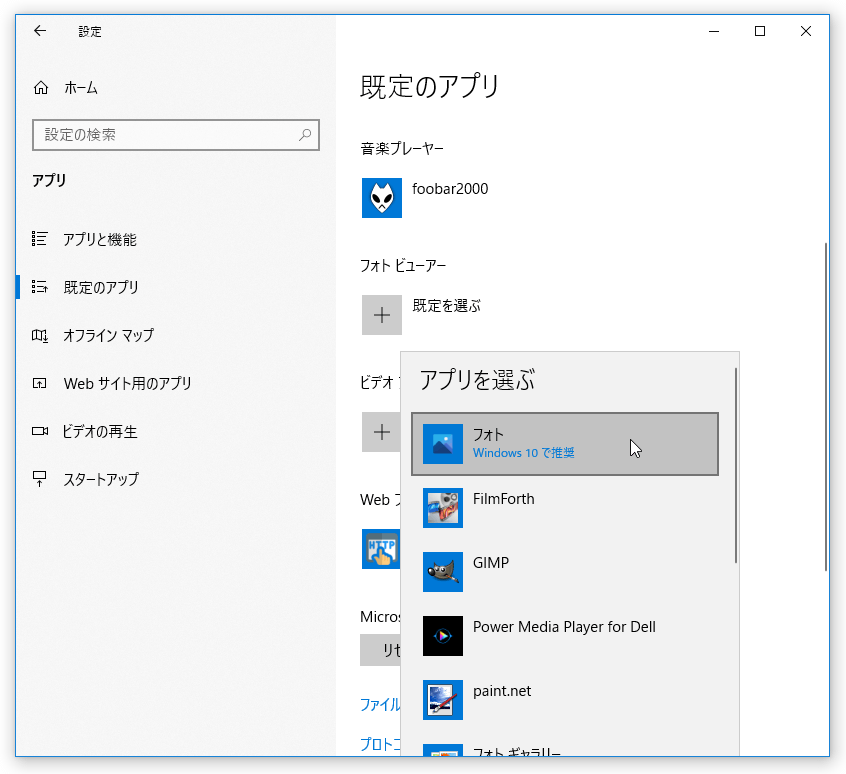This screenshot has height=774, width=846.
Task: Maximize the Settings window
Action: point(760,31)
